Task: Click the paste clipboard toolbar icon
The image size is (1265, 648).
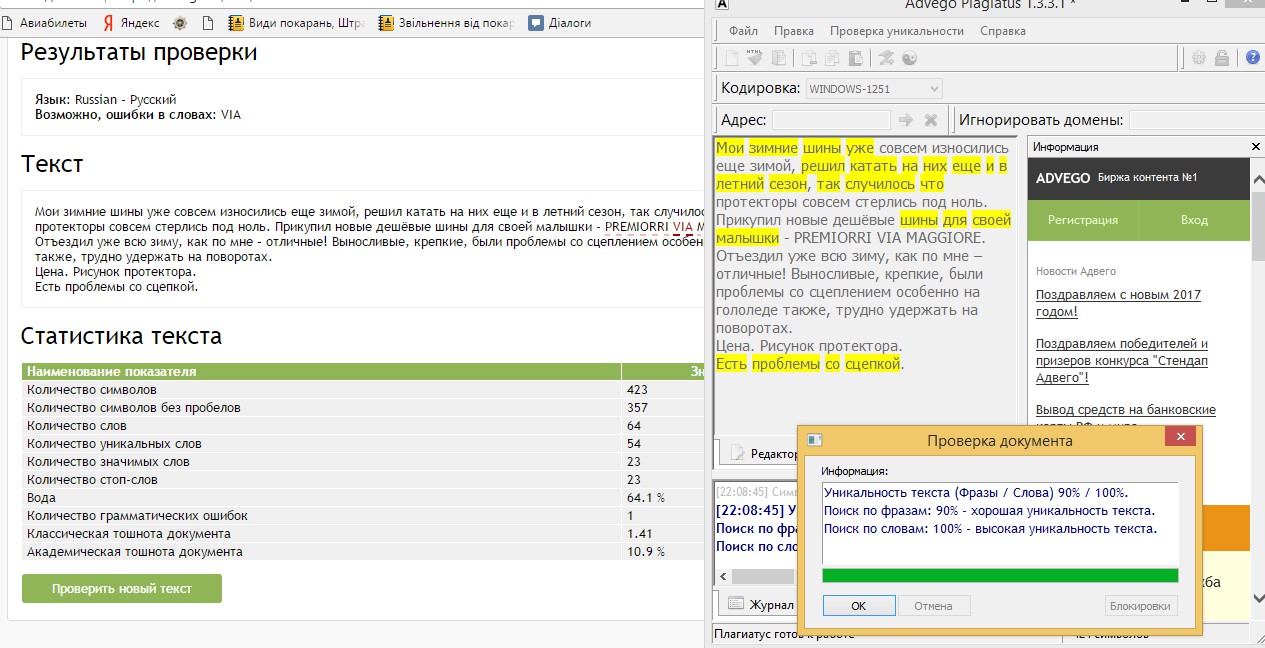Action: tap(855, 58)
